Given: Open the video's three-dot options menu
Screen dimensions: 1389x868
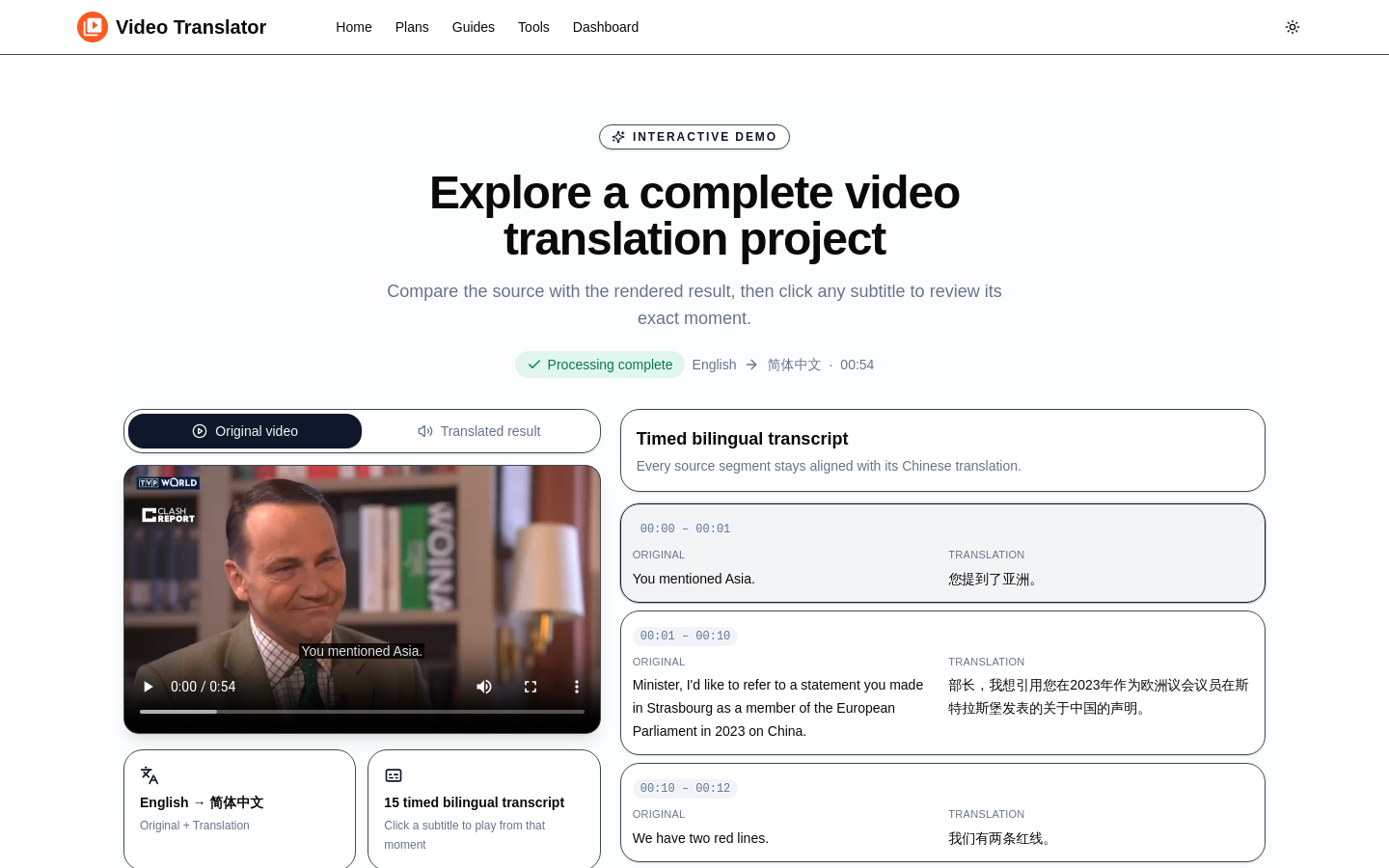Looking at the screenshot, I should click(x=577, y=687).
